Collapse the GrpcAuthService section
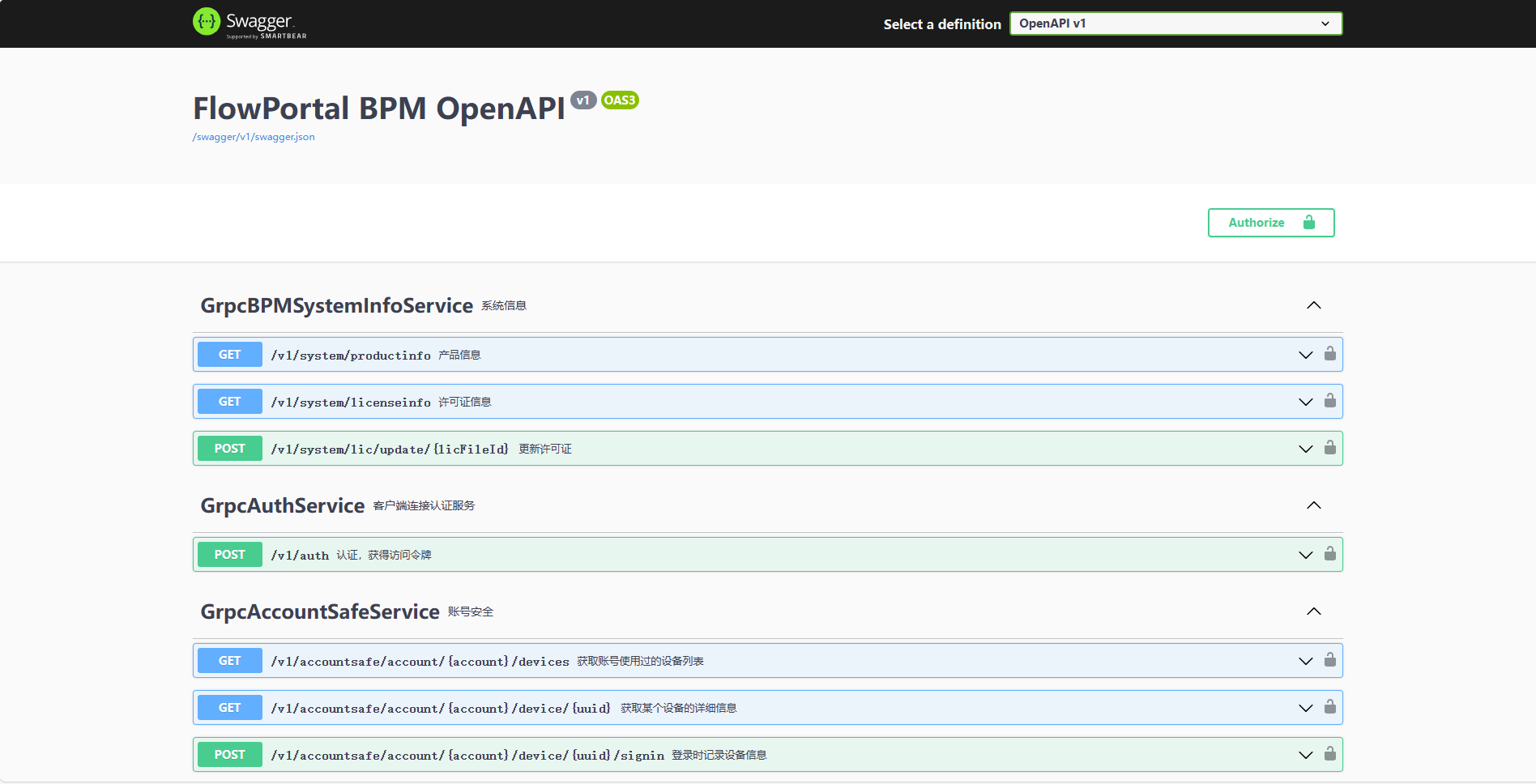The height and width of the screenshot is (784, 1536). 1313,505
